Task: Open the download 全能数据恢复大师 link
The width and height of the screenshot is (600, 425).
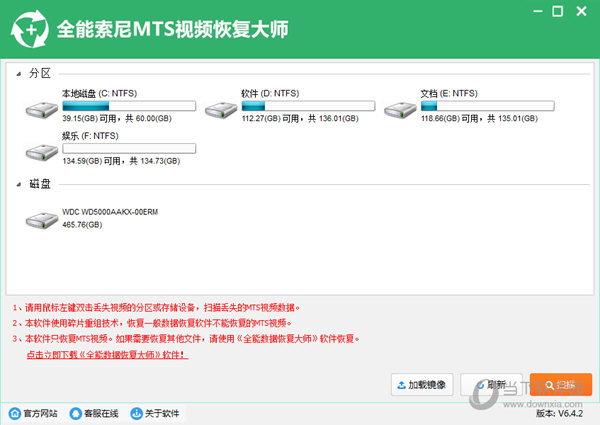Action: (108, 355)
